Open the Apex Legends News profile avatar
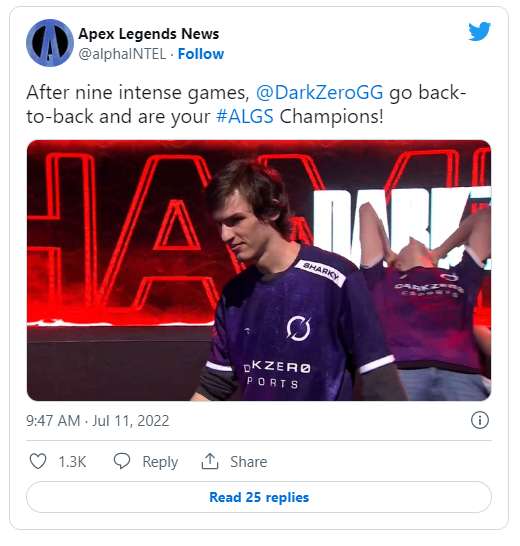The image size is (520, 546). [50, 43]
